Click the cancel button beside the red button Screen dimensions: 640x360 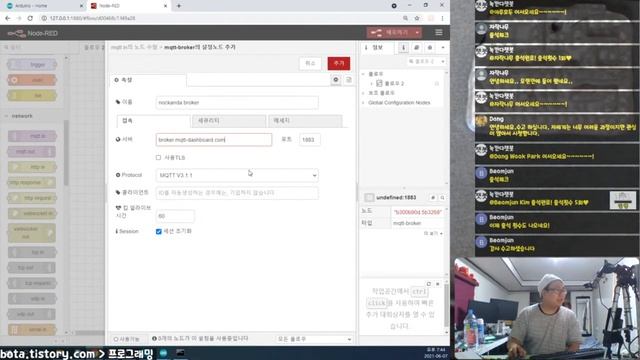310,63
